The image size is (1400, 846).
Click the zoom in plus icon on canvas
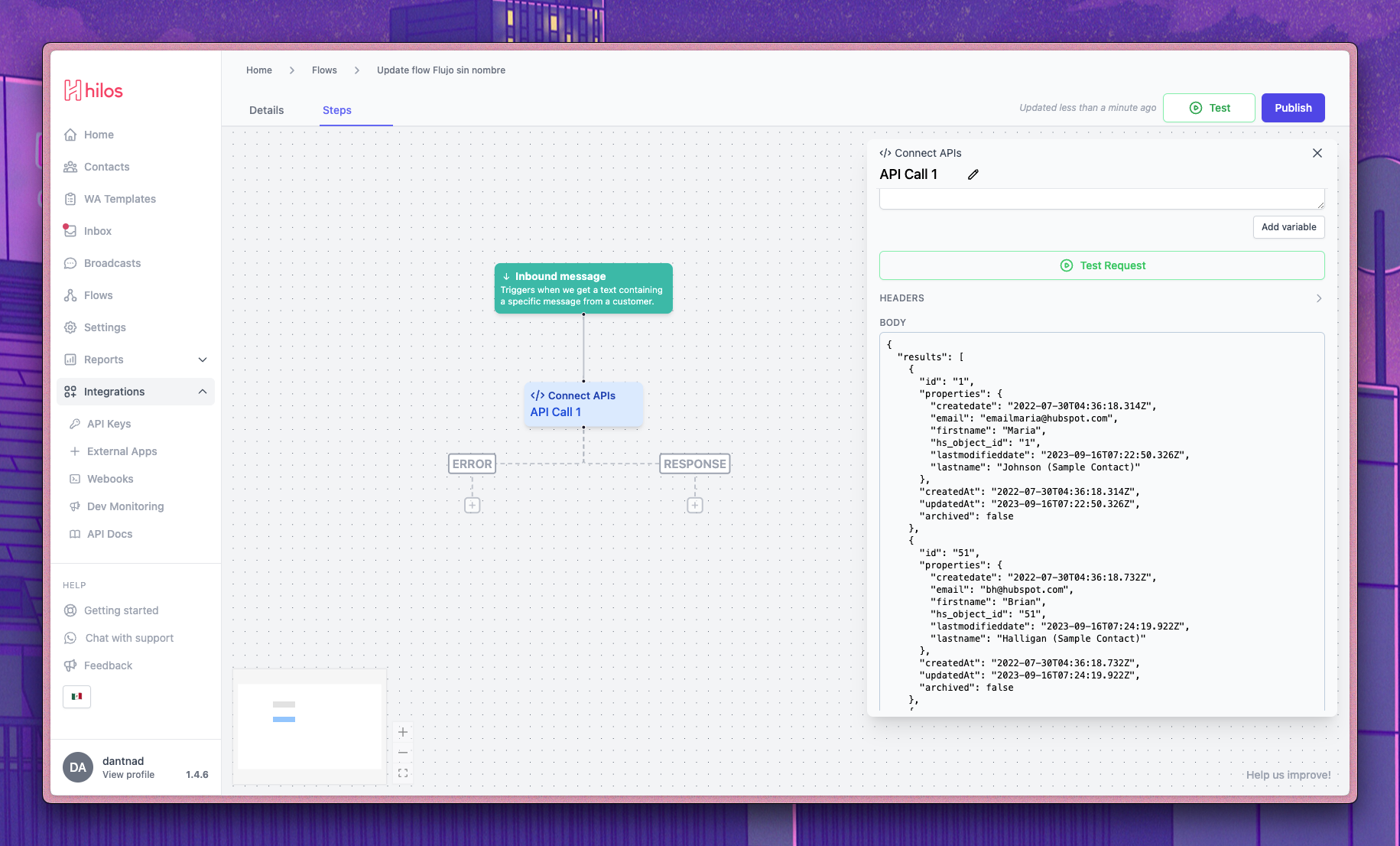[x=403, y=732]
